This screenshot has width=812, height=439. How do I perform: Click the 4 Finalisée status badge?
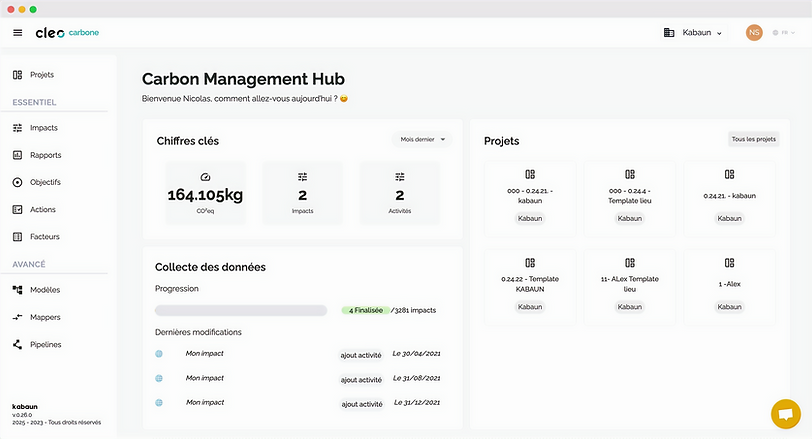point(366,310)
